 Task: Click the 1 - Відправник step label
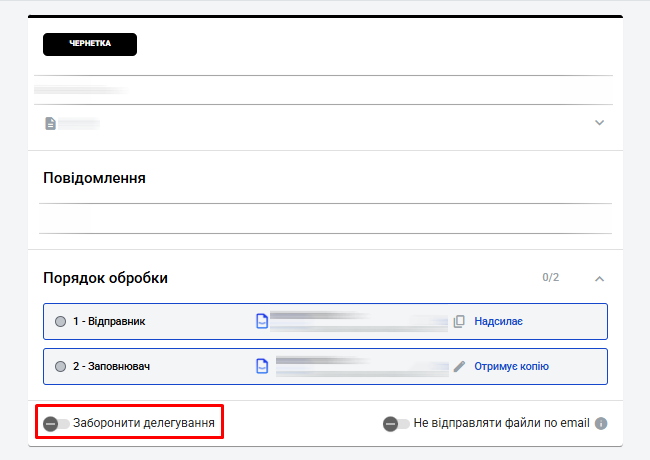tap(109, 321)
